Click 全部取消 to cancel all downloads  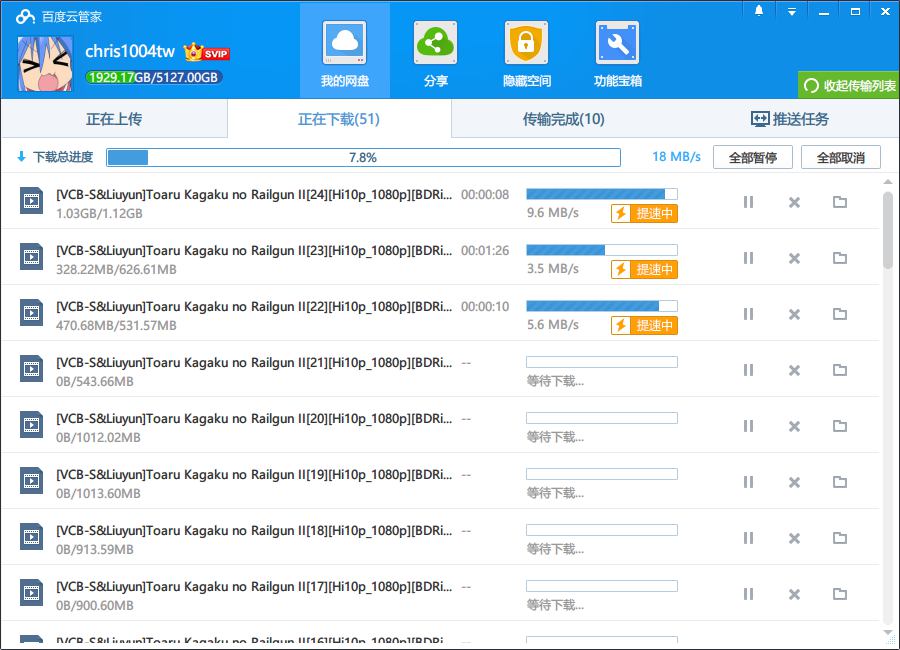click(840, 157)
